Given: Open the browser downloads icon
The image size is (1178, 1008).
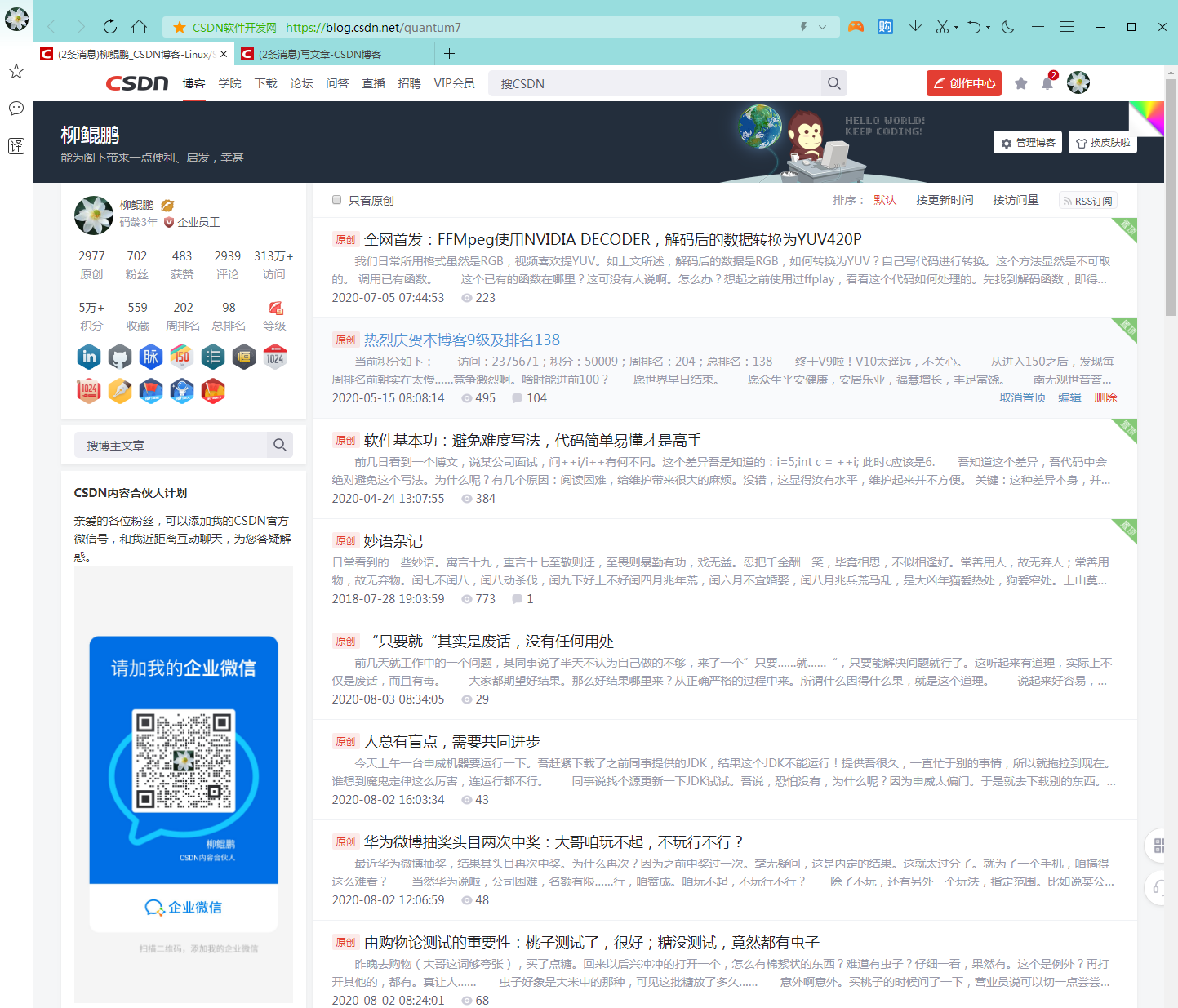Looking at the screenshot, I should click(x=915, y=27).
